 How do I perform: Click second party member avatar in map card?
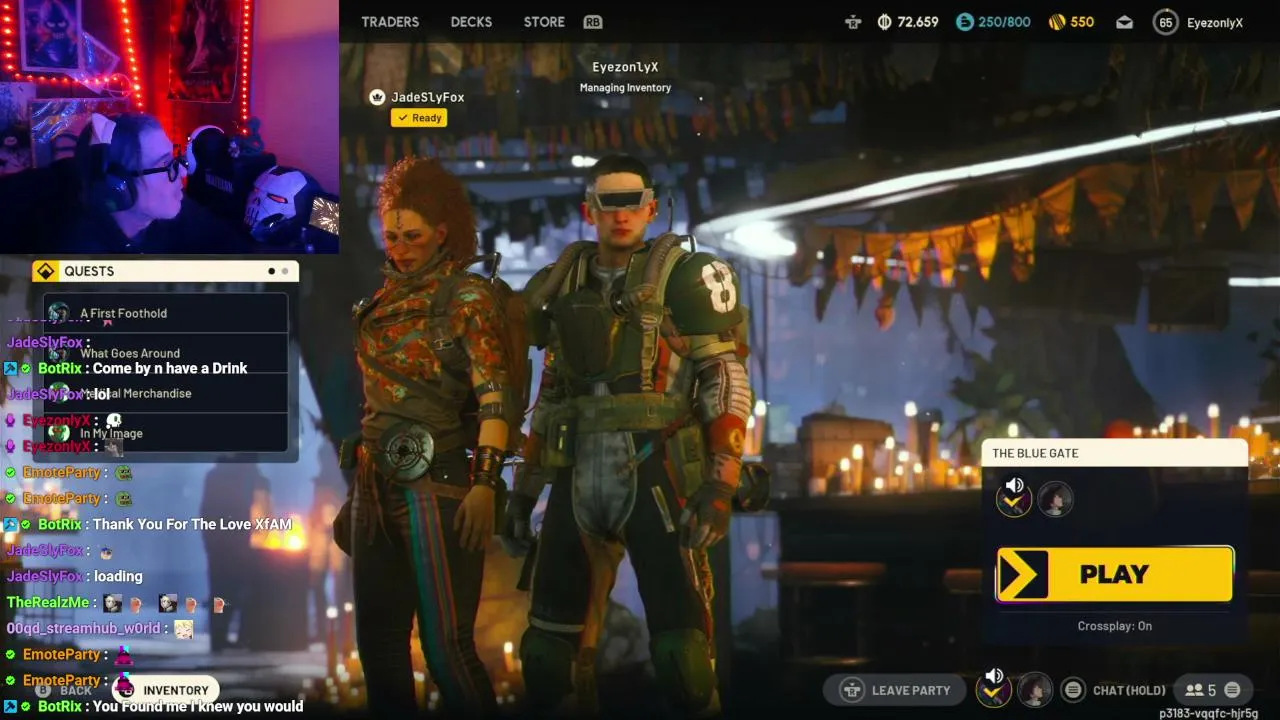tap(1055, 499)
